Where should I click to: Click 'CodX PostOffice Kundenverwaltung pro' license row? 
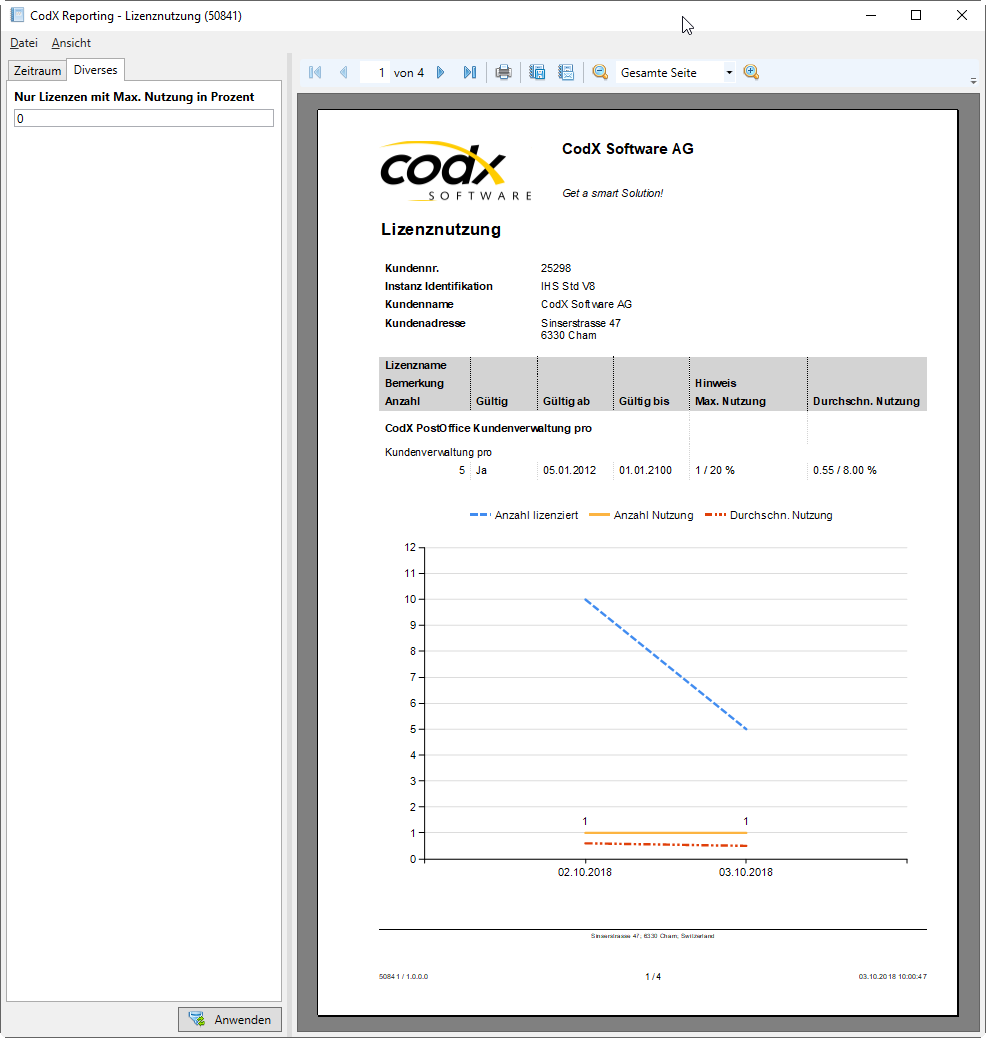tap(488, 428)
